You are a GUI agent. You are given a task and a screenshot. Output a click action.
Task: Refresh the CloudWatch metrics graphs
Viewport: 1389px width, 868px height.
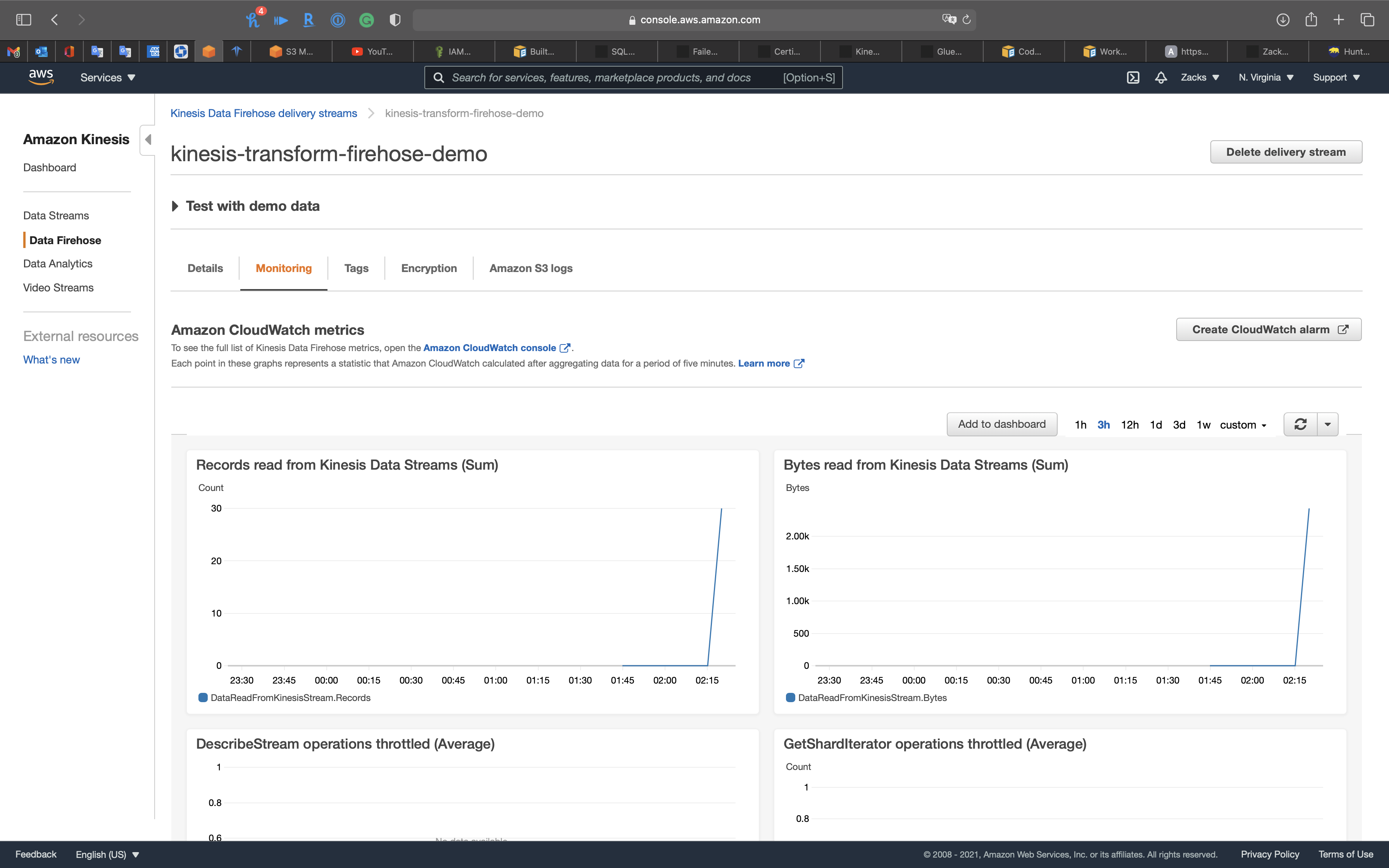coord(1300,424)
